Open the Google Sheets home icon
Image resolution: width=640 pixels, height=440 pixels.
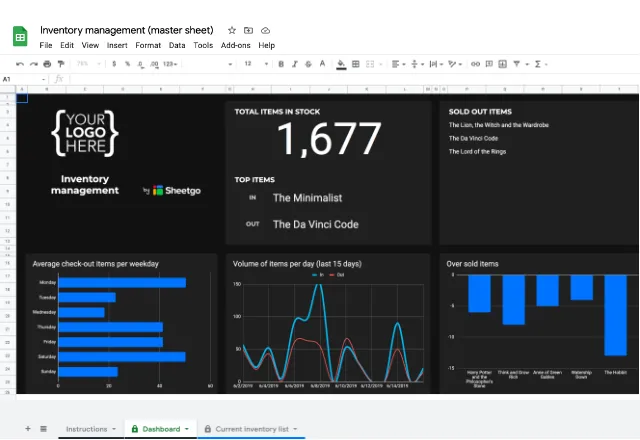20,36
